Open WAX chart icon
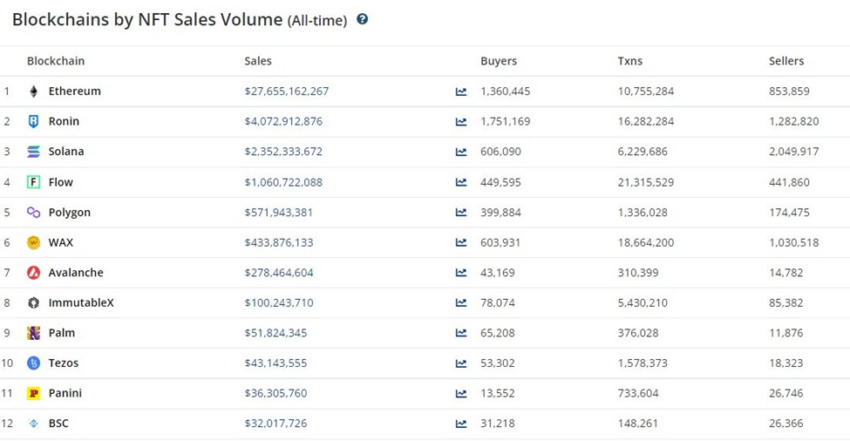The image size is (850, 441). click(461, 243)
